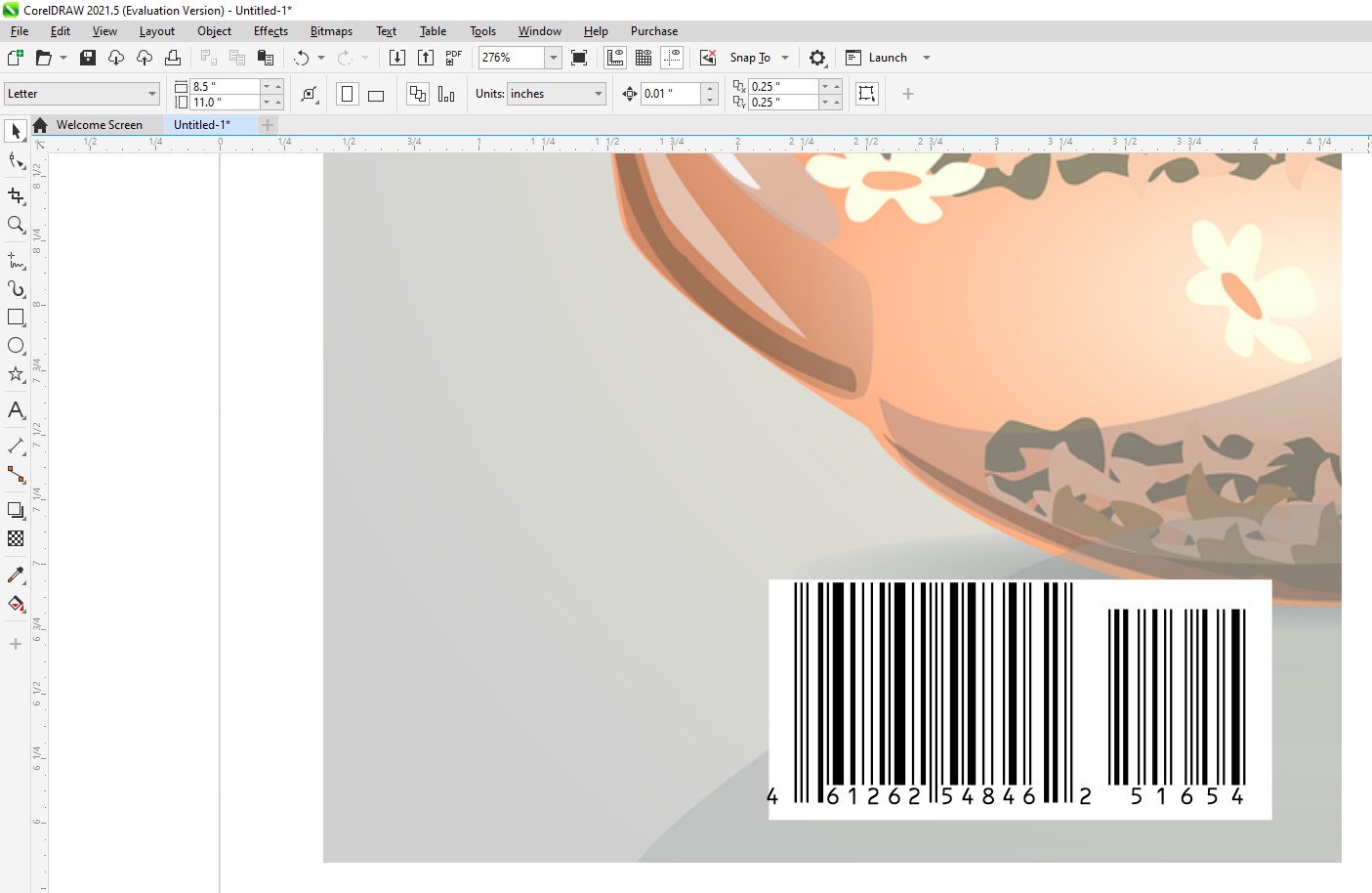Expand the Launch dropdown arrow
The height and width of the screenshot is (893, 1372).
click(927, 58)
